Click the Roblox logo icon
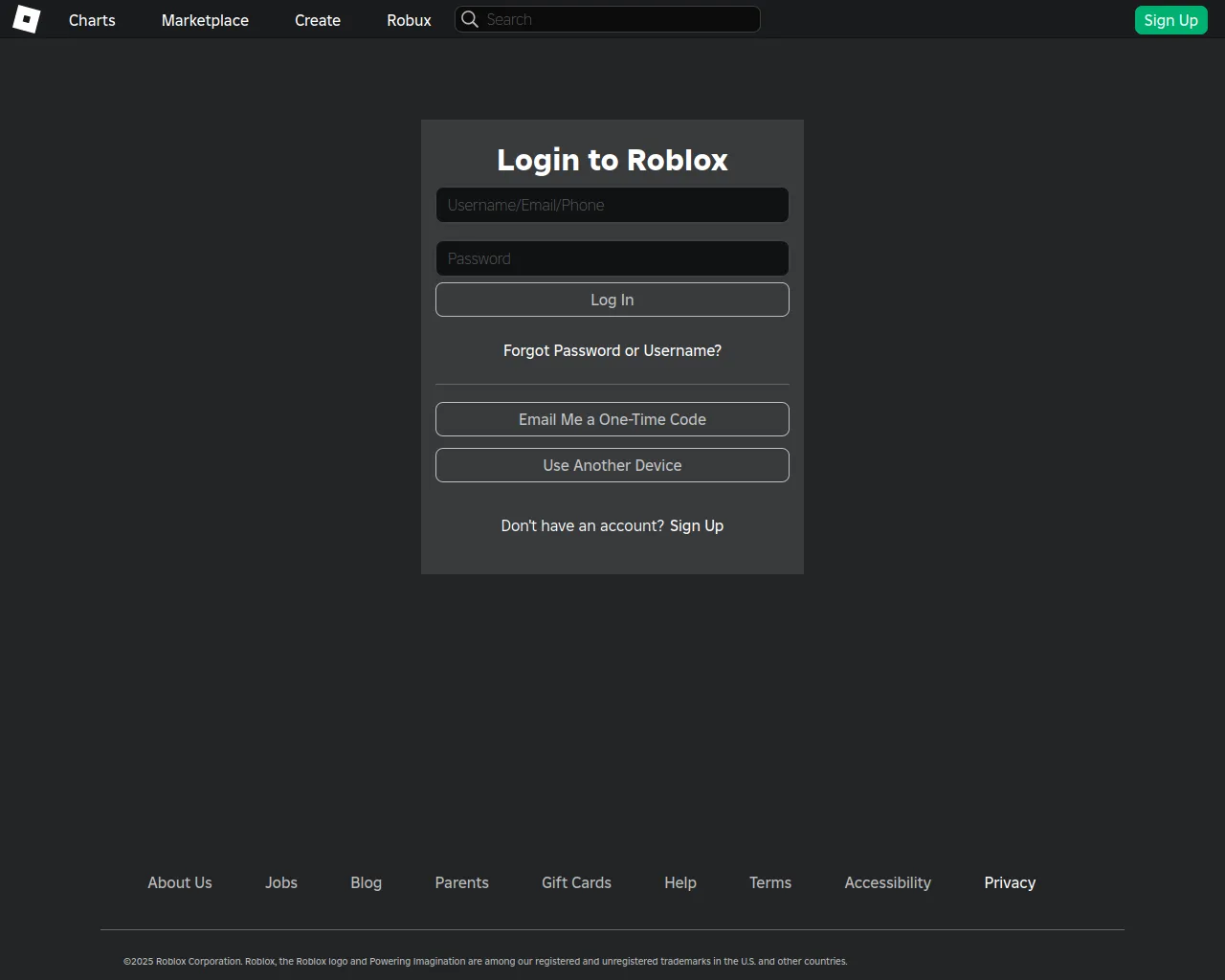The width and height of the screenshot is (1225, 980). point(26,19)
